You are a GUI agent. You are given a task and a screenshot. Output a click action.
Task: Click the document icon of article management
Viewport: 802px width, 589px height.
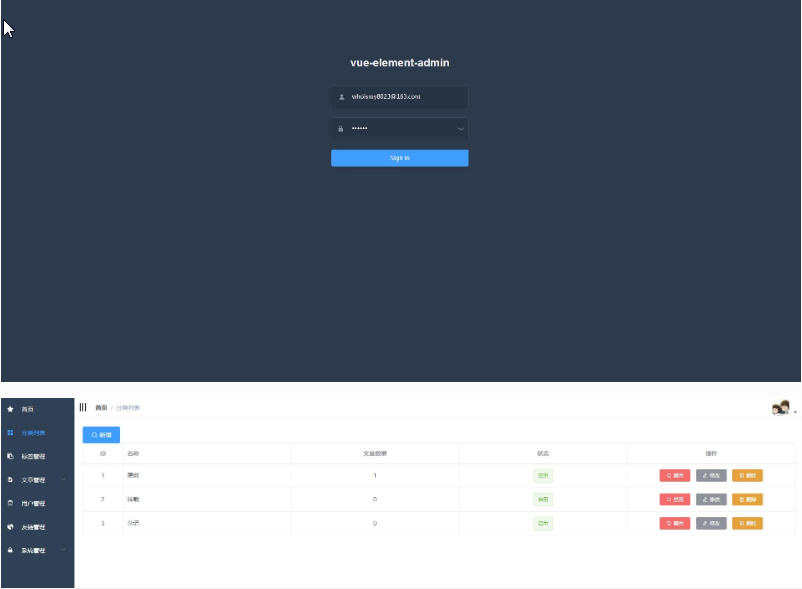(x=10, y=480)
